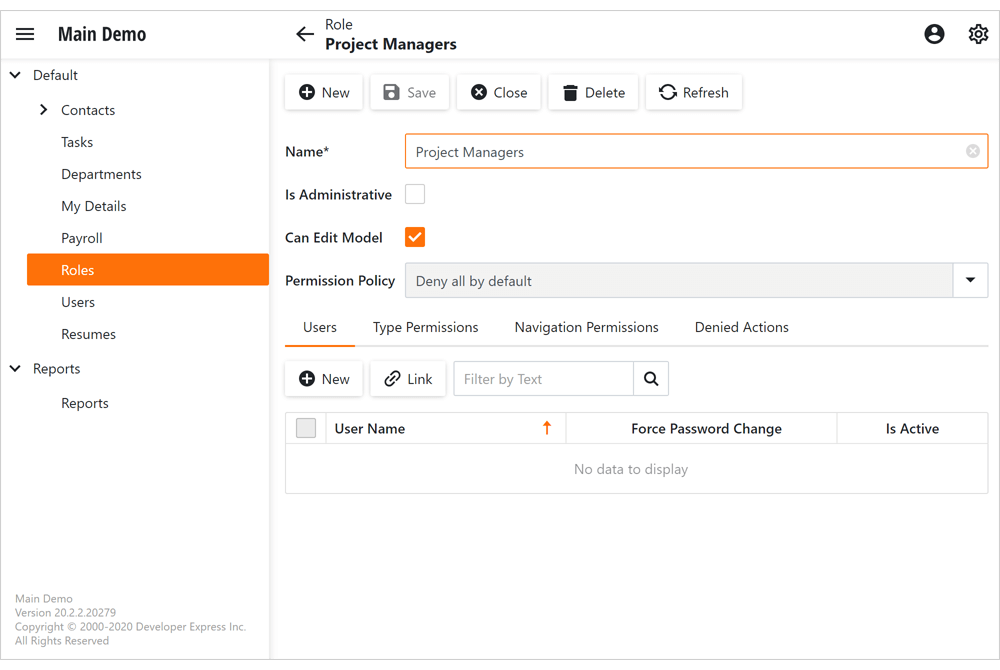
Task: Click the Save button
Action: pyautogui.click(x=409, y=92)
